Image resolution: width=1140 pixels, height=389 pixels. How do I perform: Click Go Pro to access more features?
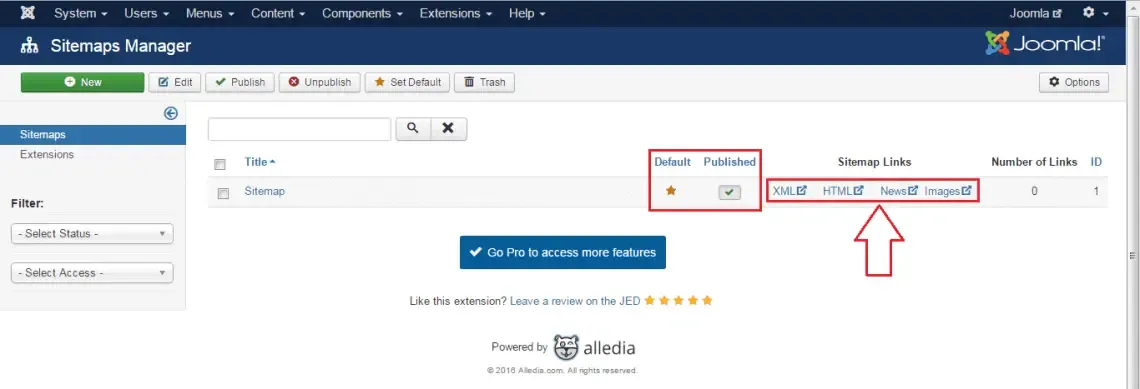point(563,252)
